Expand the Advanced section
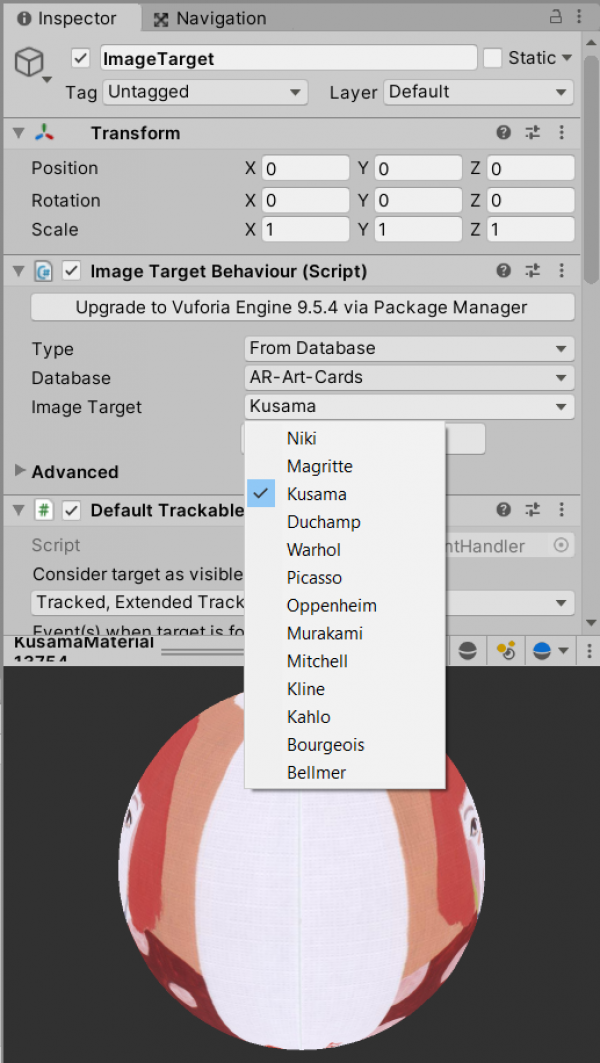The width and height of the screenshot is (600, 1063). pyautogui.click(x=20, y=471)
